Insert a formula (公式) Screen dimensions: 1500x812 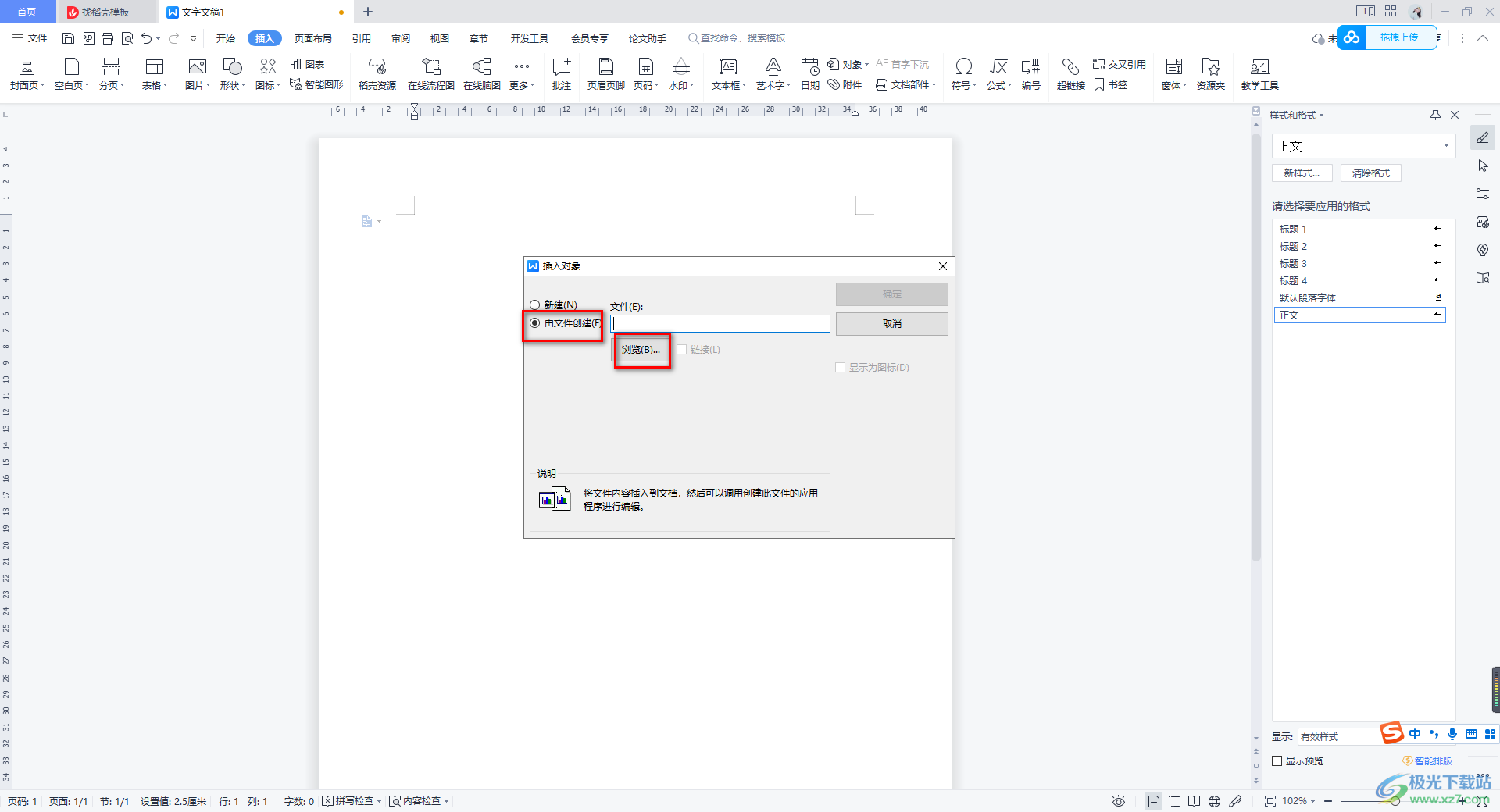[998, 74]
